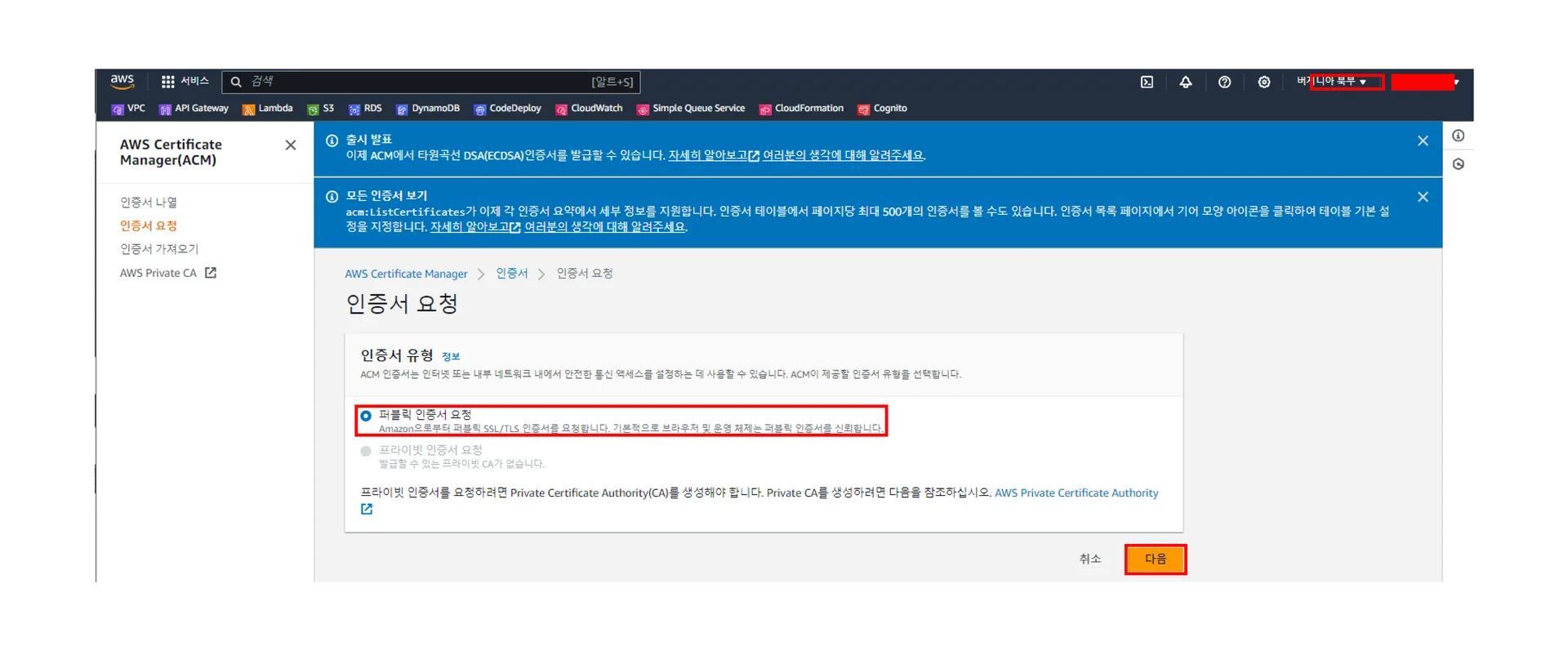The image size is (1568, 651).
Task: Open the 서비스 grid menu icon
Action: 168,82
